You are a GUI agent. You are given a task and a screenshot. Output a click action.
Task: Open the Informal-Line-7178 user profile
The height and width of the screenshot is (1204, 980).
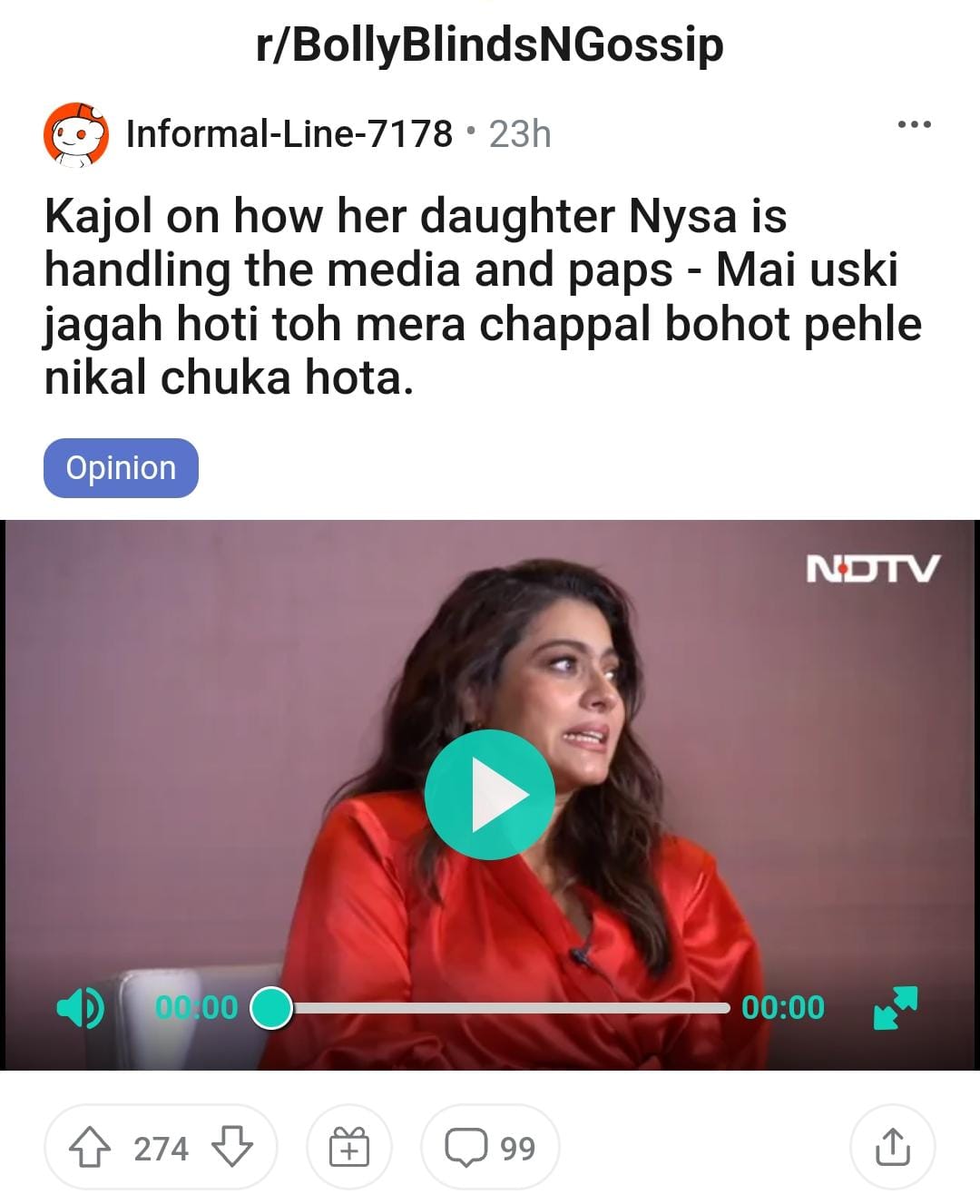(x=289, y=134)
